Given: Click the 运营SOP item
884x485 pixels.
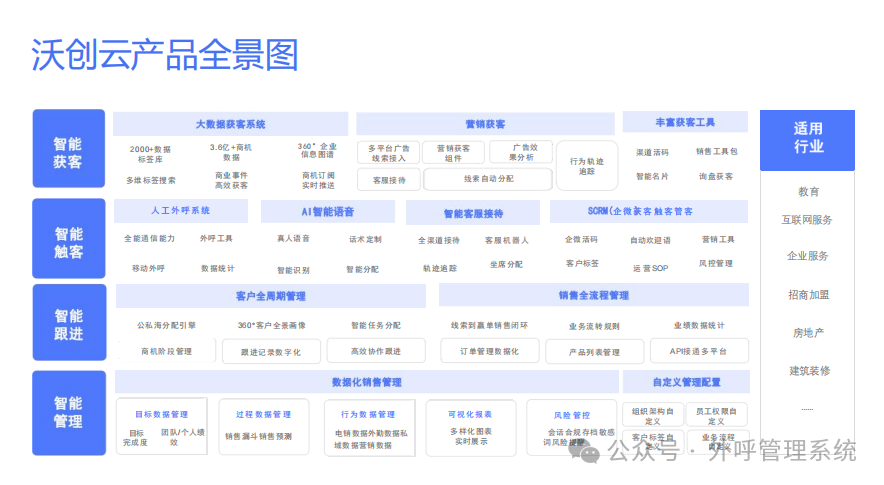Looking at the screenshot, I should (651, 268).
